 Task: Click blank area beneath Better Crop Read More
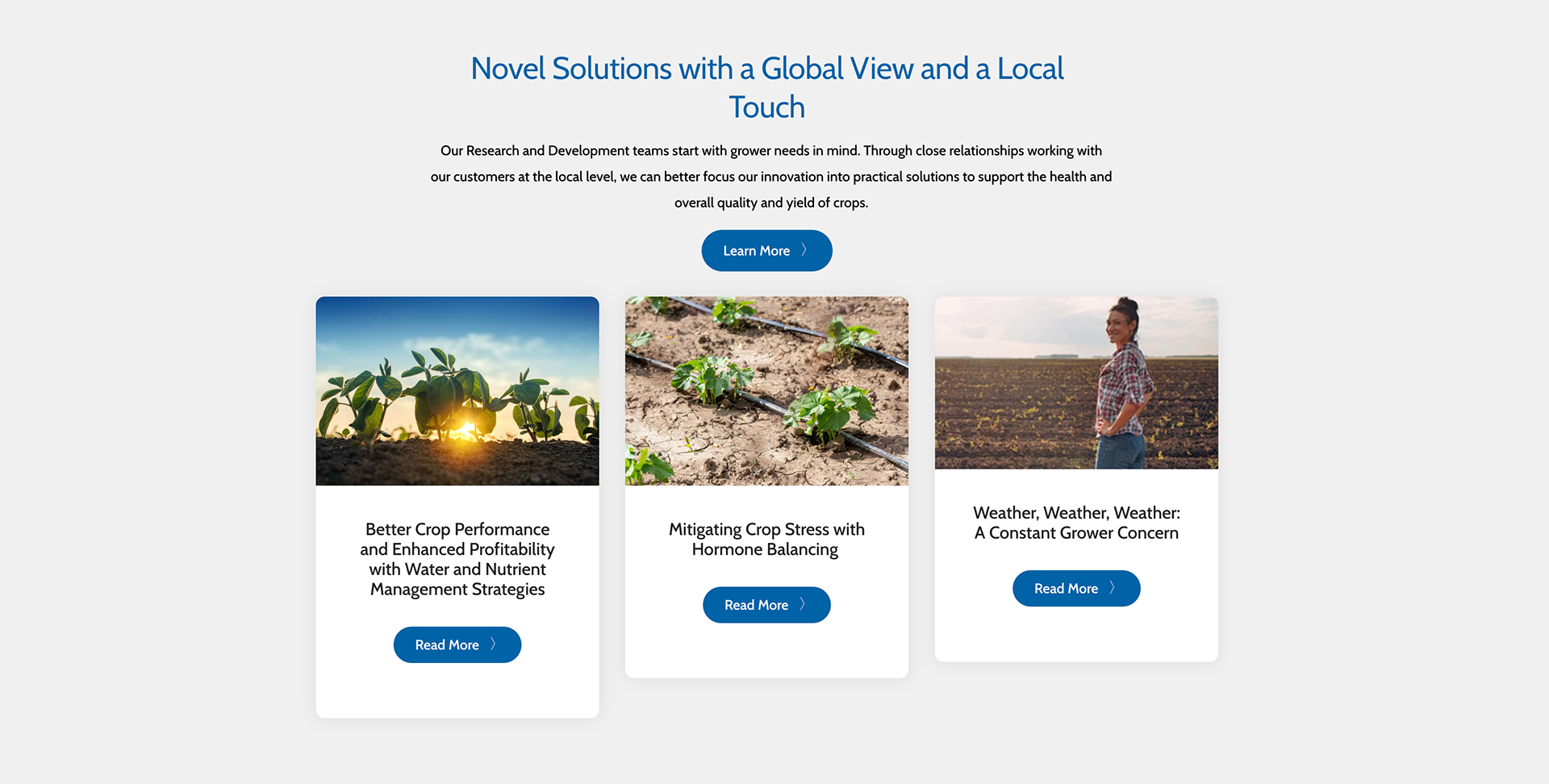(x=457, y=690)
